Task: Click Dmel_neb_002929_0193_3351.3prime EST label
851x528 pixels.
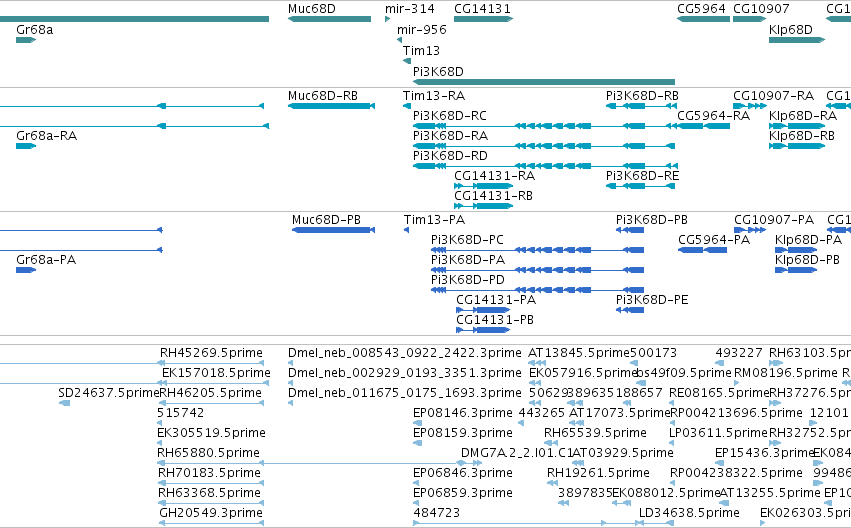Action: tap(405, 373)
